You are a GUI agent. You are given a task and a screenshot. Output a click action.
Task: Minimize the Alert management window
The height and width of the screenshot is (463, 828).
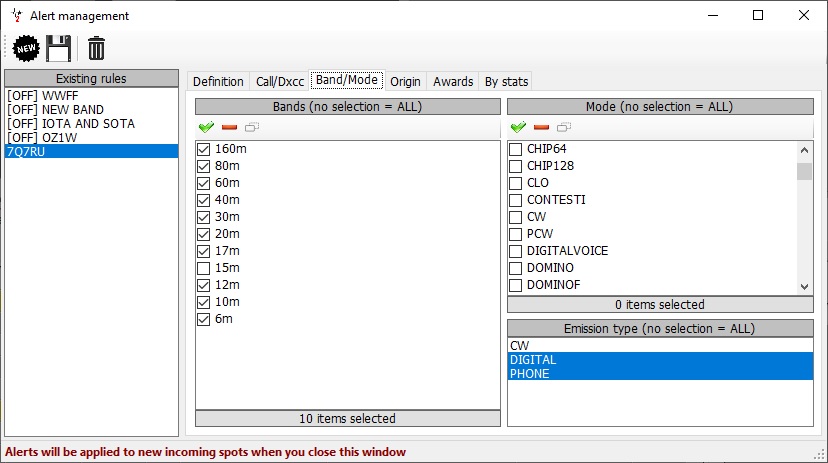pyautogui.click(x=713, y=15)
